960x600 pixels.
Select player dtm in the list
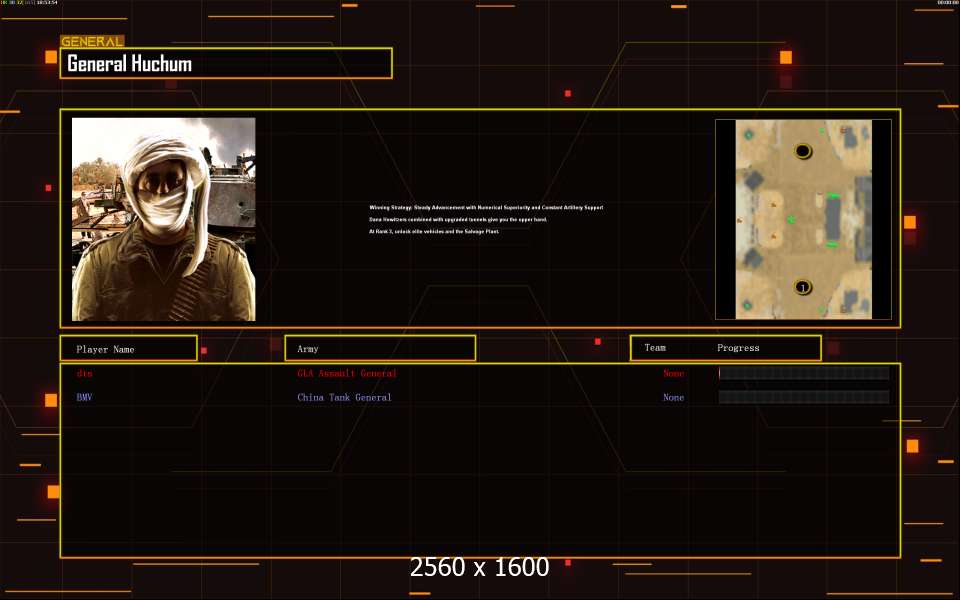[84, 373]
